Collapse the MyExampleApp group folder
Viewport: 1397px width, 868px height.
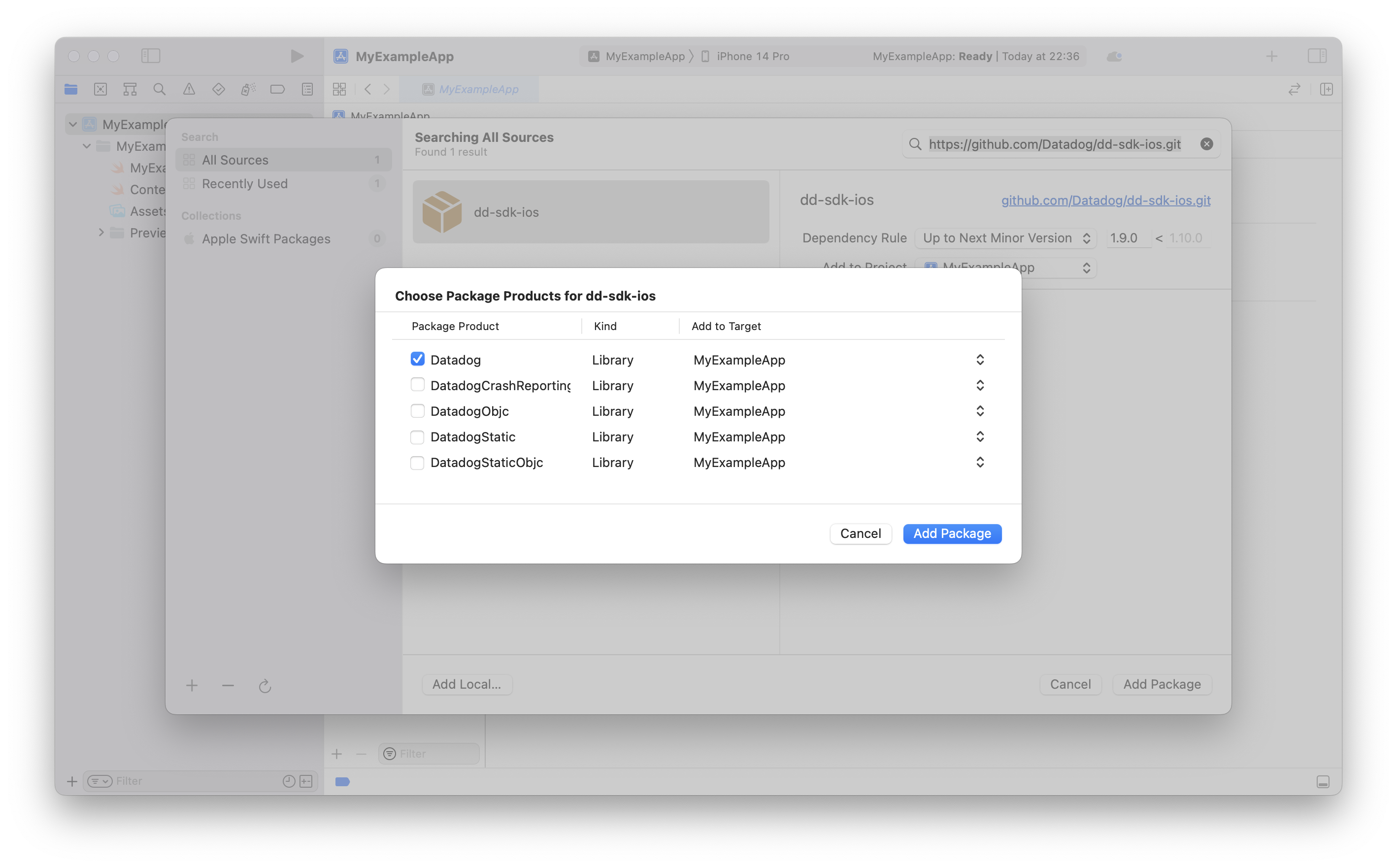(x=87, y=146)
